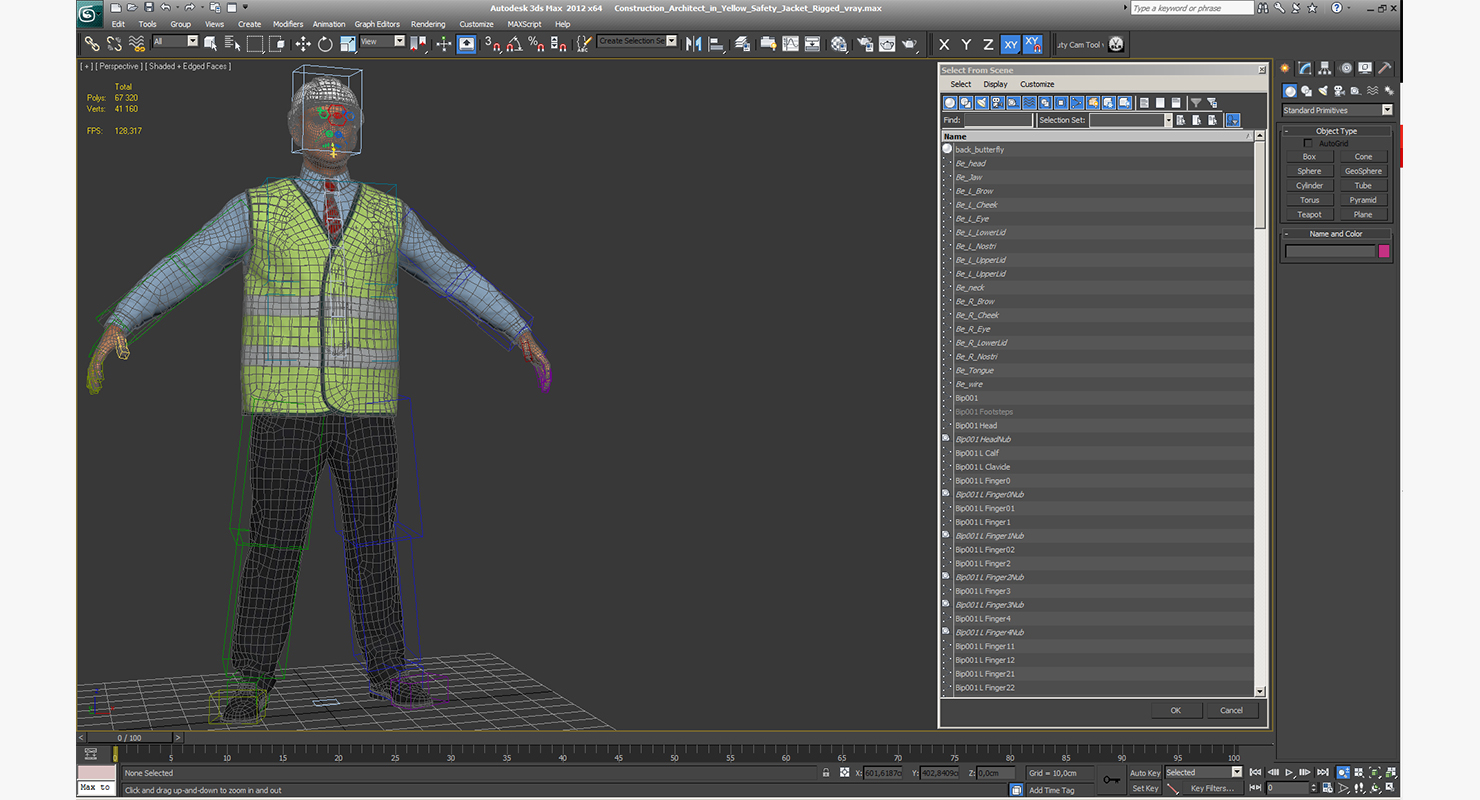Select Shapes category in Create panel
Image resolution: width=1480 pixels, height=800 pixels.
pos(1307,91)
